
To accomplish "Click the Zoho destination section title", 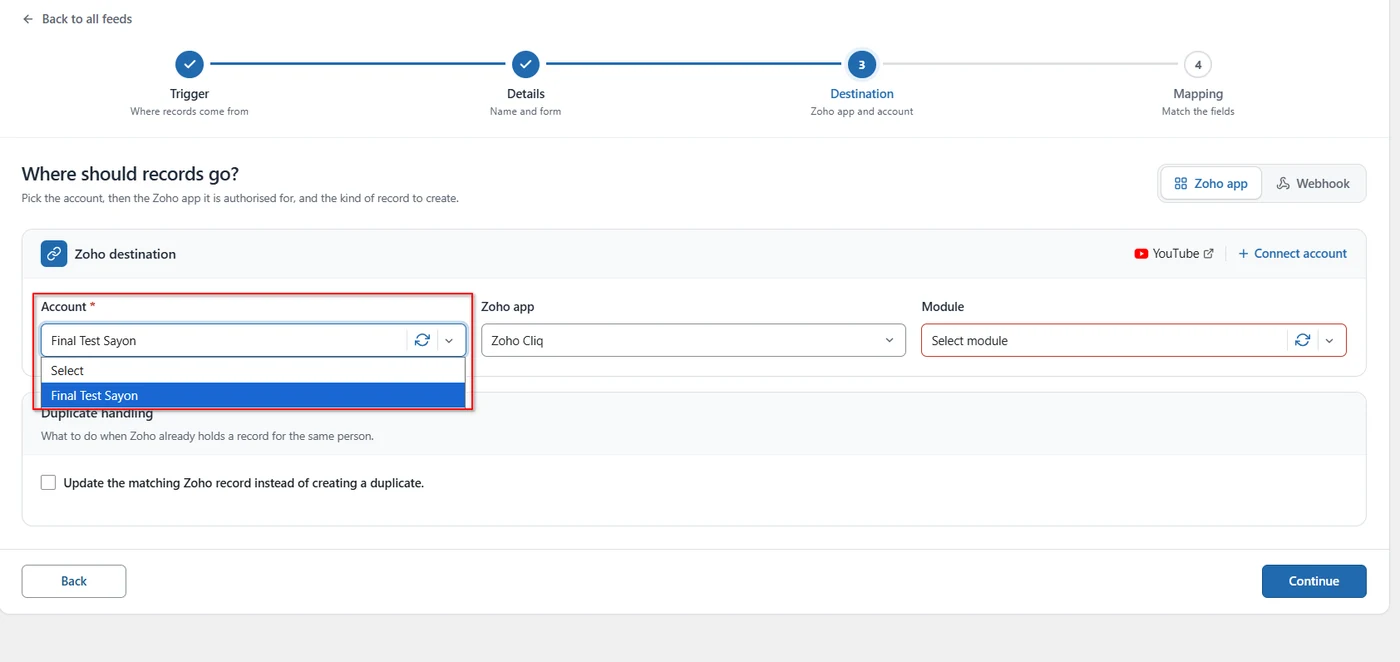I will [x=125, y=254].
